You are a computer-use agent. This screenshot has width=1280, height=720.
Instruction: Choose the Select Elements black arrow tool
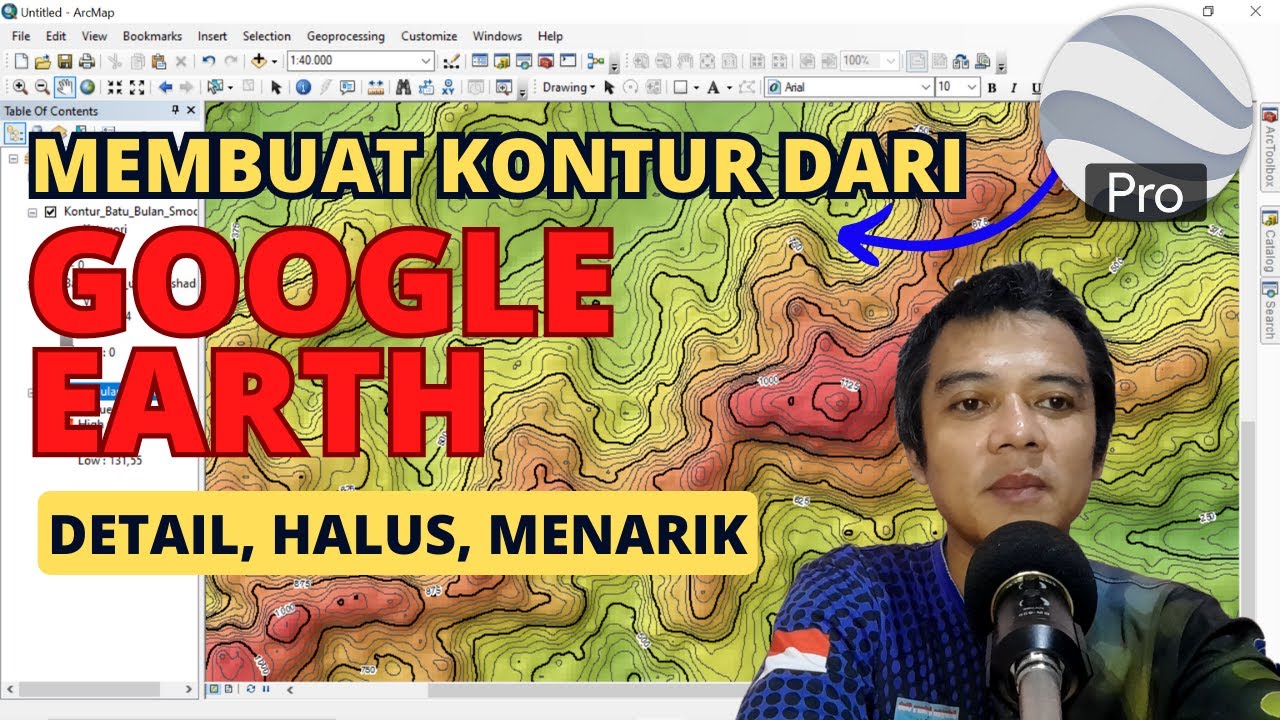(277, 87)
